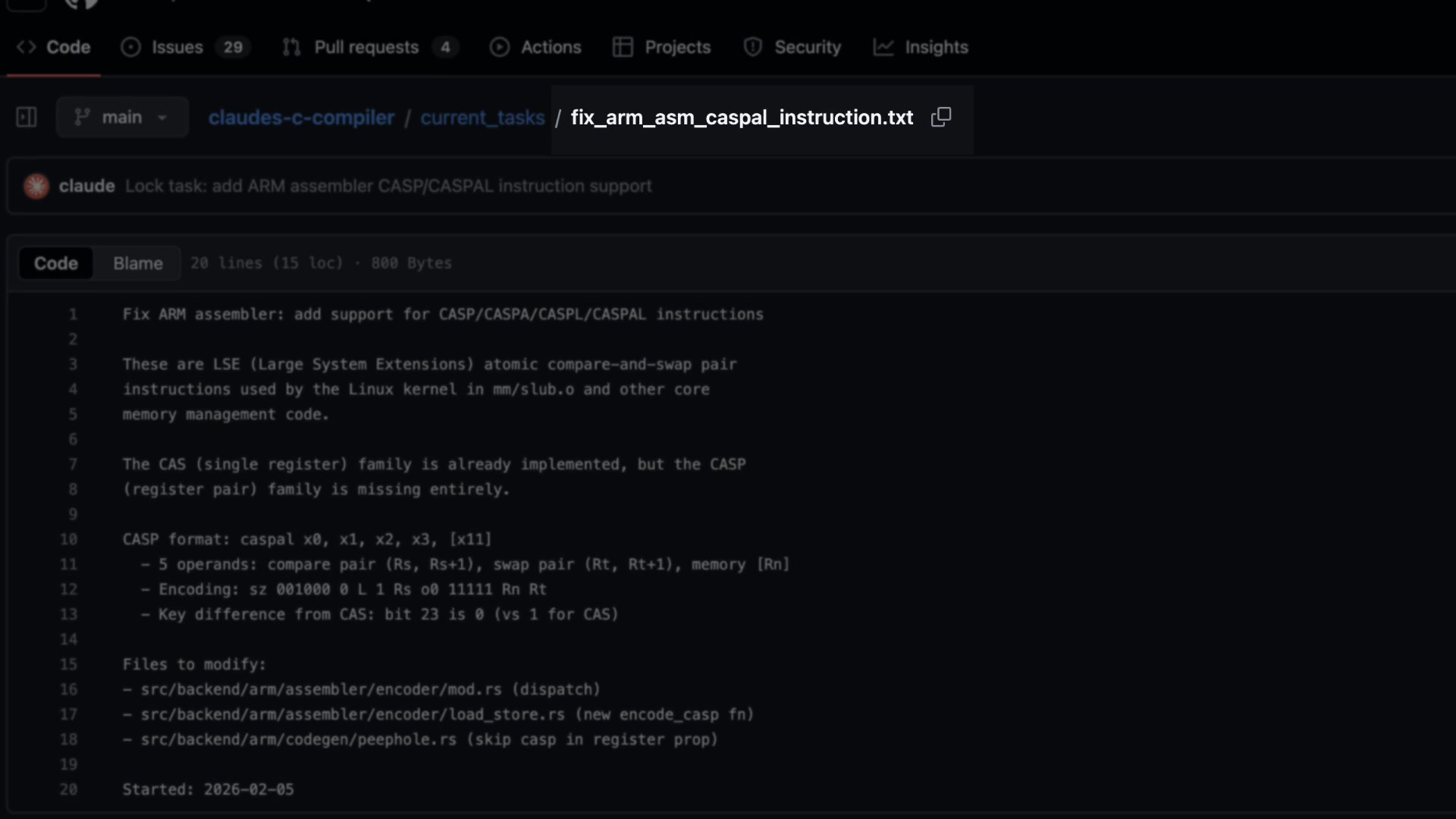
Task: Select line number 3
Action: (73, 364)
